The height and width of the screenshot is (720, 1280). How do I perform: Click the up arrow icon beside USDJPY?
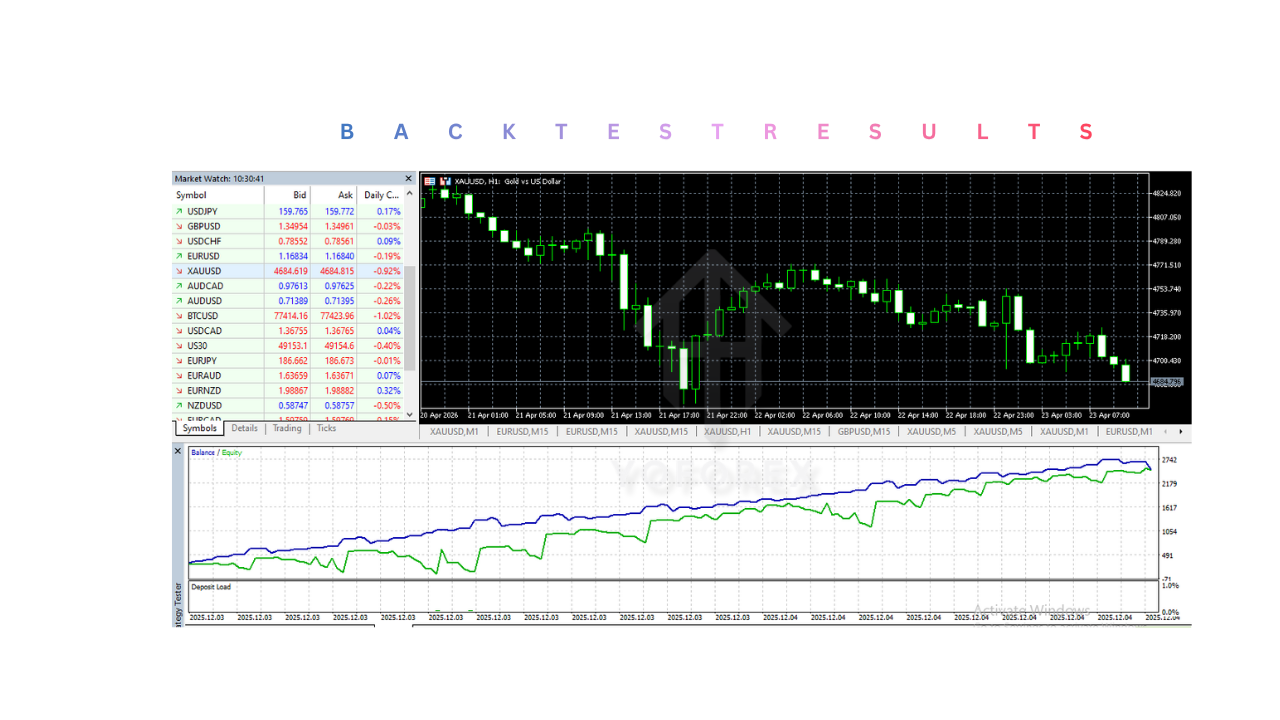pos(179,212)
